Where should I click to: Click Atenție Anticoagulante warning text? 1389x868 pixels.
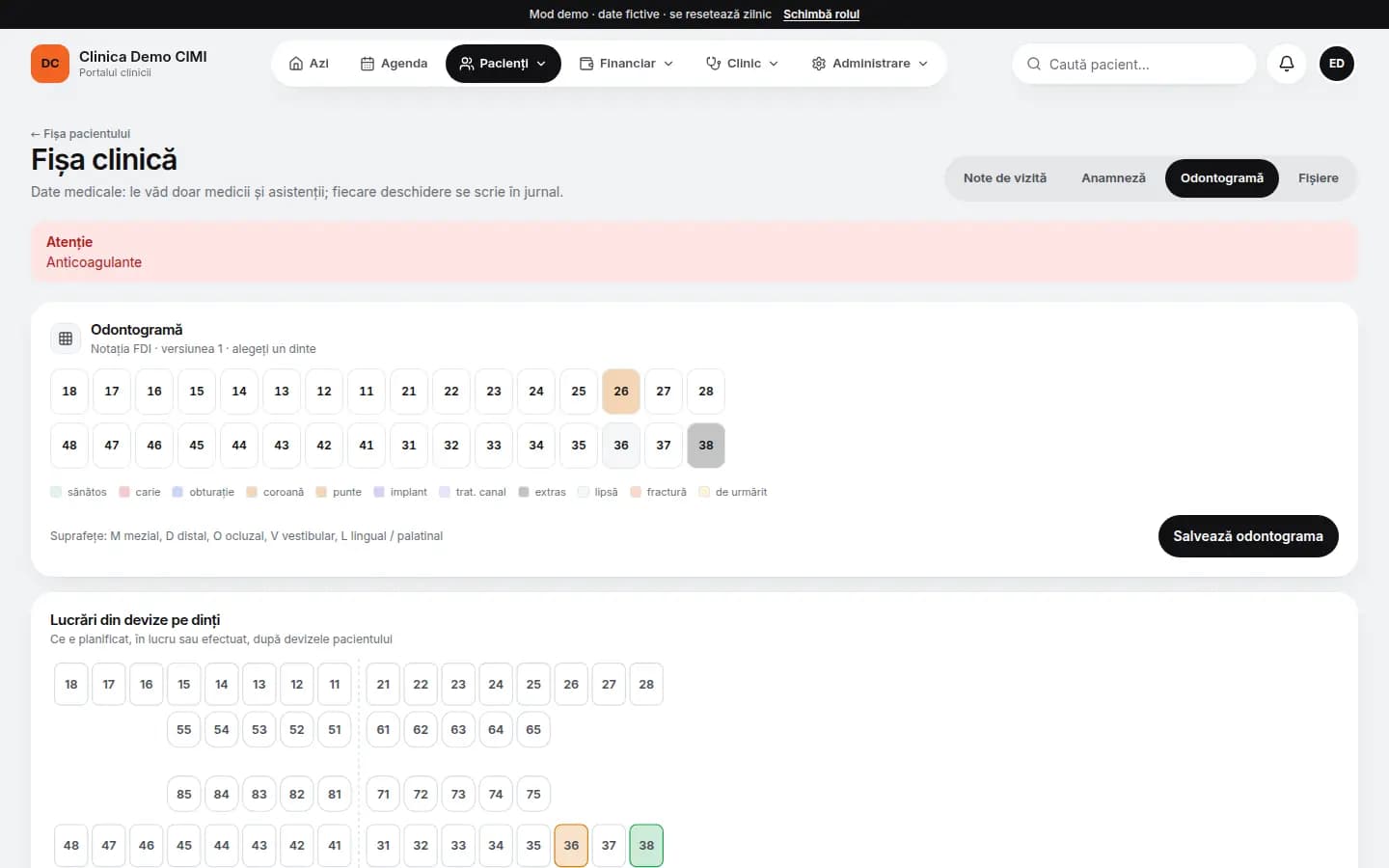[x=95, y=252]
